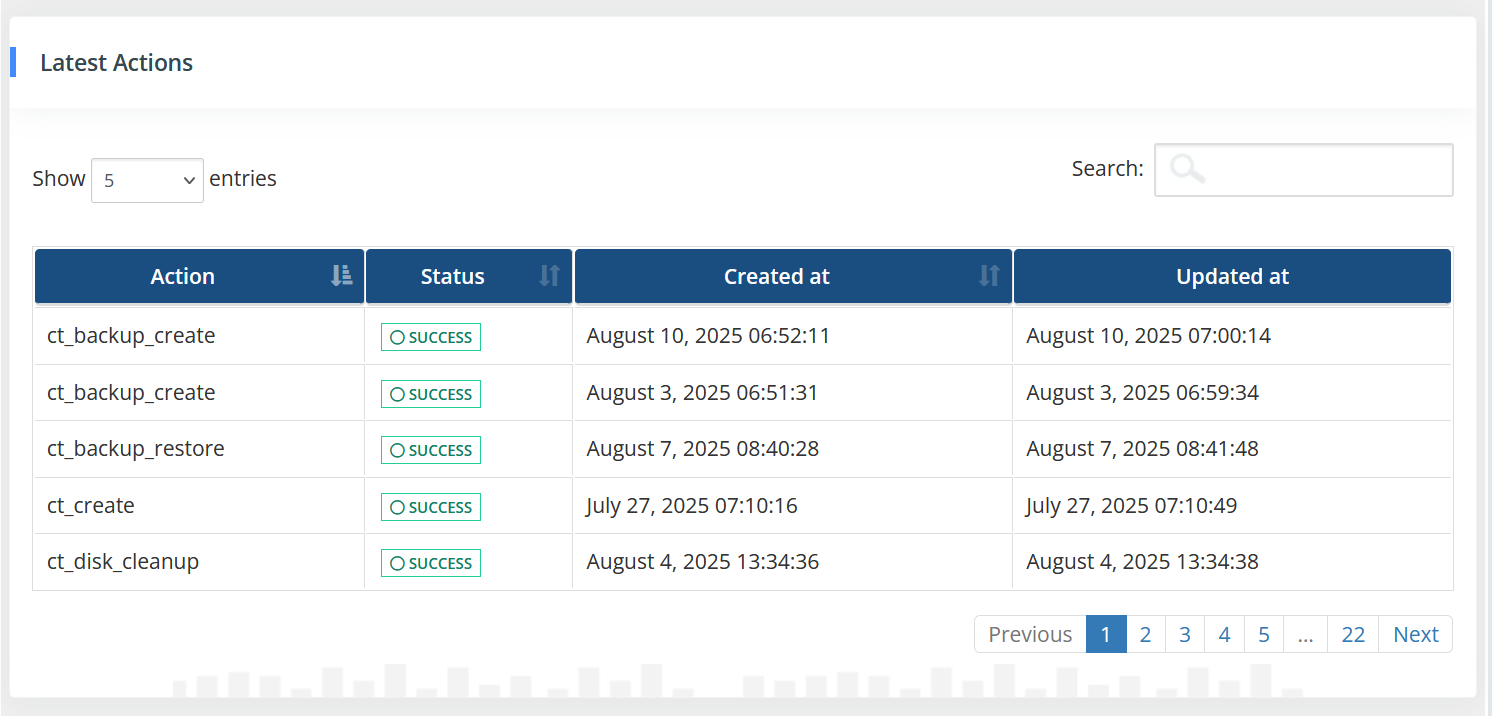Click created date August 4, 2025 13:34:36
This screenshot has height=716, width=1494.
coord(703,562)
